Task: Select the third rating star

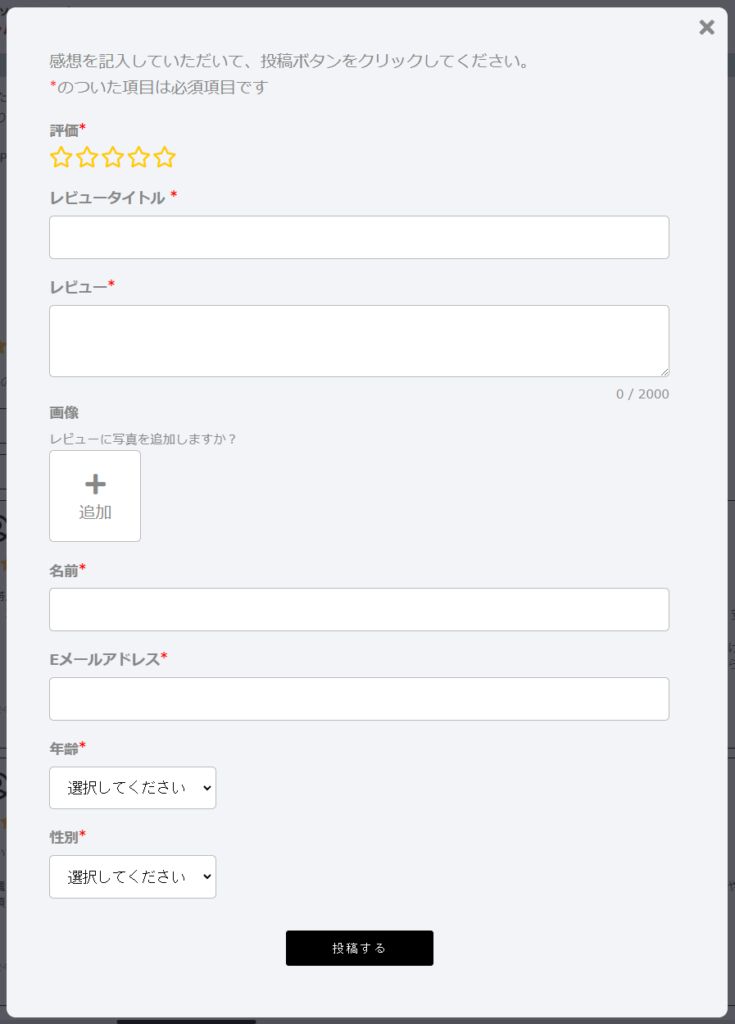Action: (113, 157)
